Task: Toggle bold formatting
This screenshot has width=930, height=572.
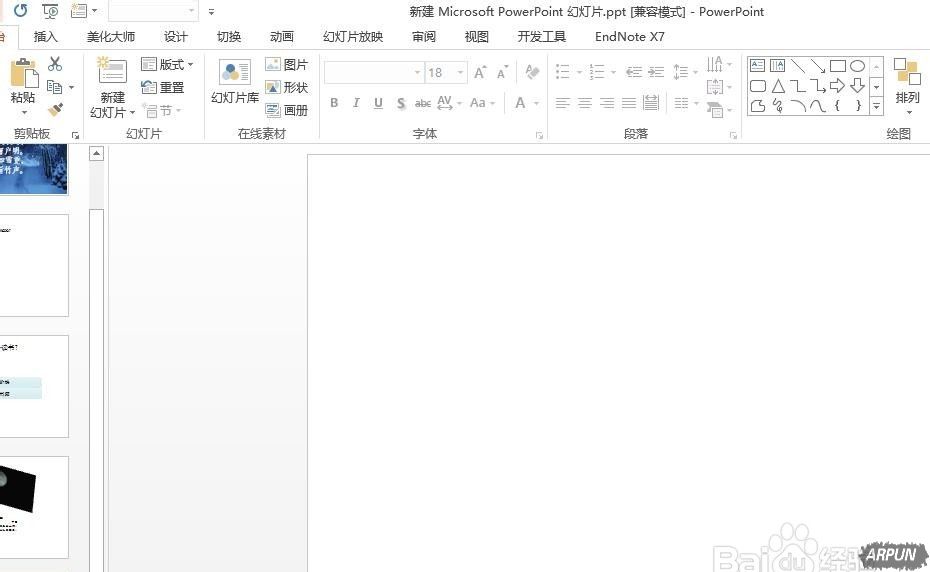Action: 334,103
